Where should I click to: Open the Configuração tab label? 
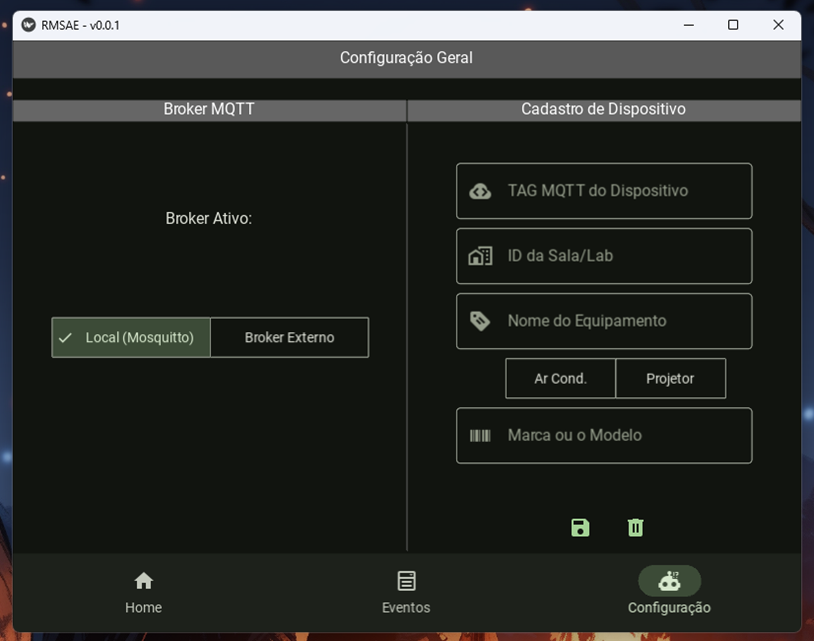point(669,608)
